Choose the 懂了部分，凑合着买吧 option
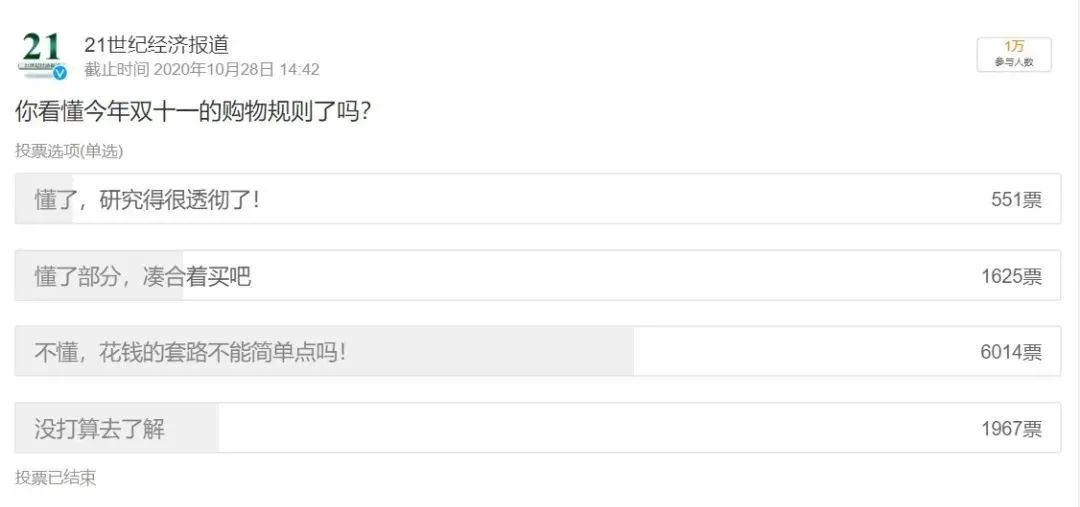Screen dimensions: 1080x507 click(143, 276)
